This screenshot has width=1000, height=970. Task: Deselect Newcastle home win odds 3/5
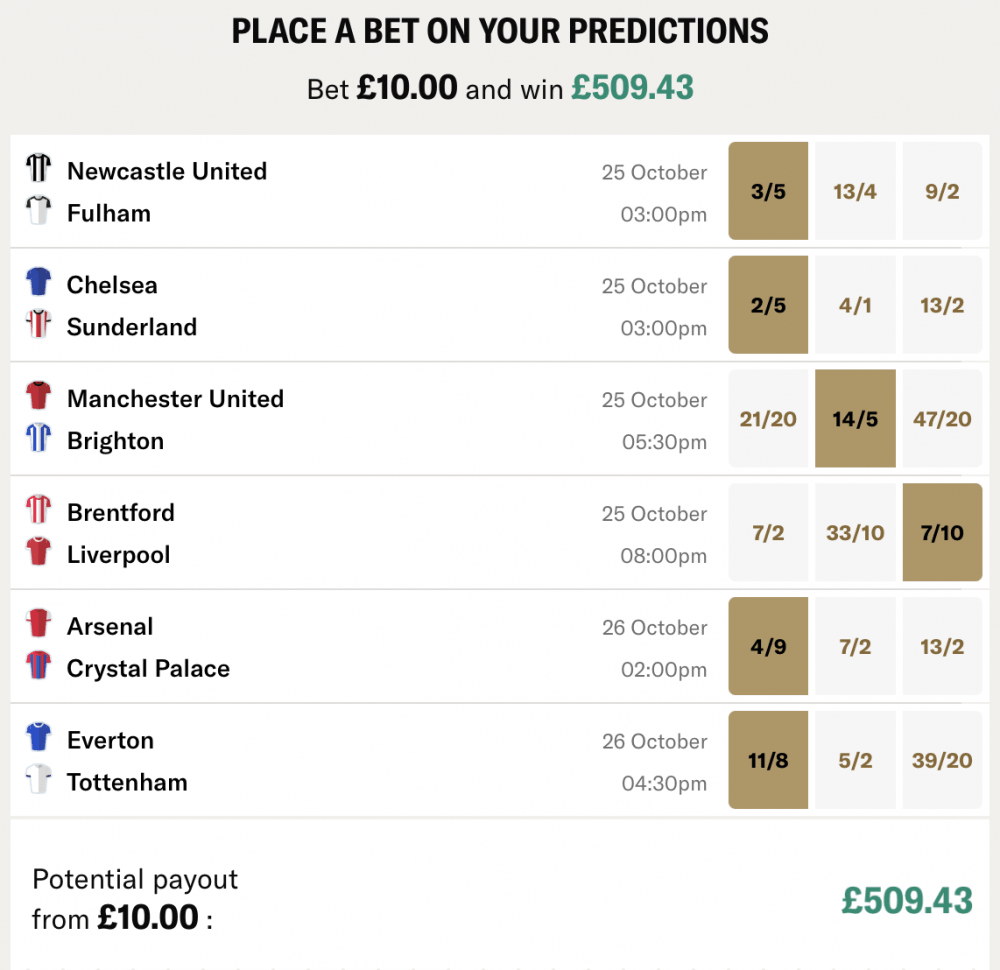768,191
